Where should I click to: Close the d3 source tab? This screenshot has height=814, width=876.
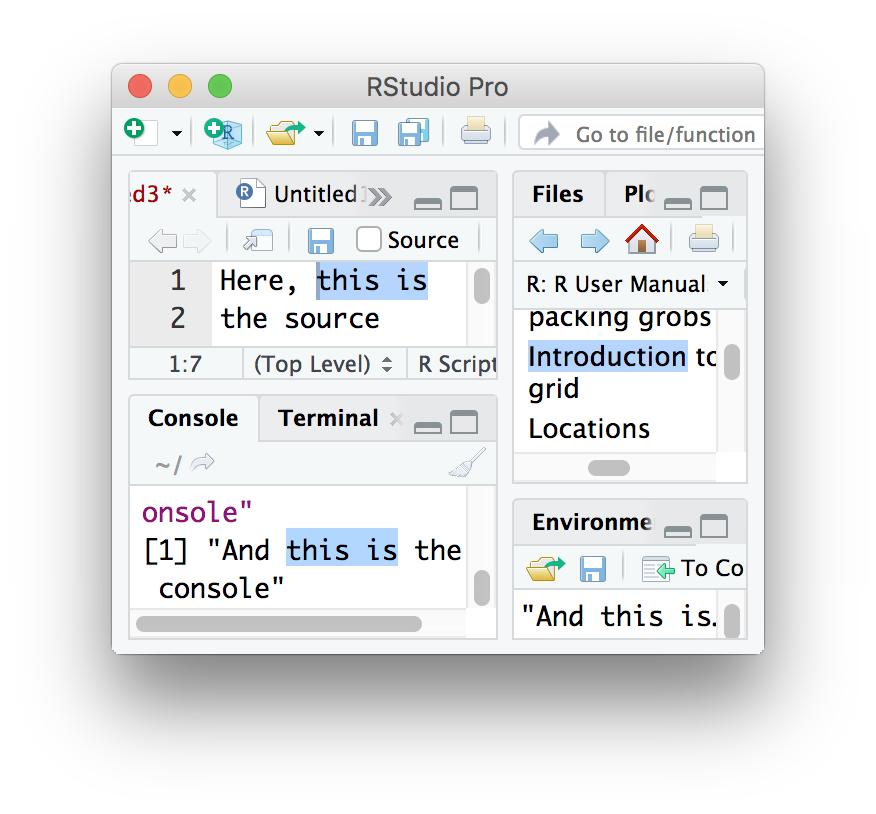(189, 195)
